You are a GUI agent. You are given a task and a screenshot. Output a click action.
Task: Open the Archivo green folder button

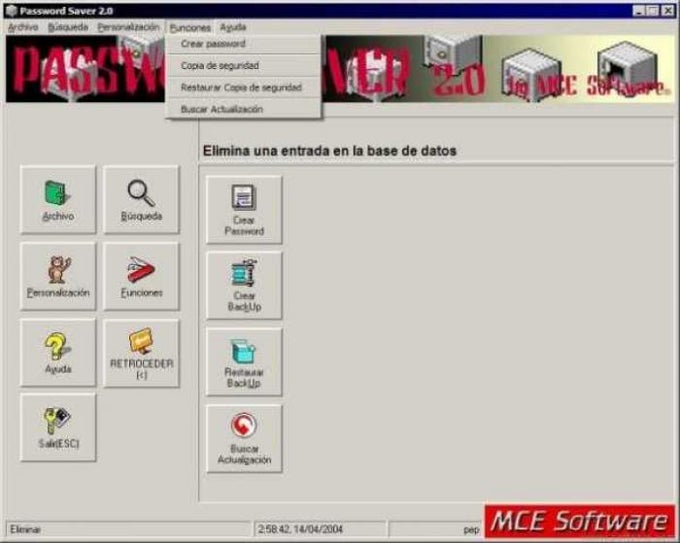click(58, 200)
